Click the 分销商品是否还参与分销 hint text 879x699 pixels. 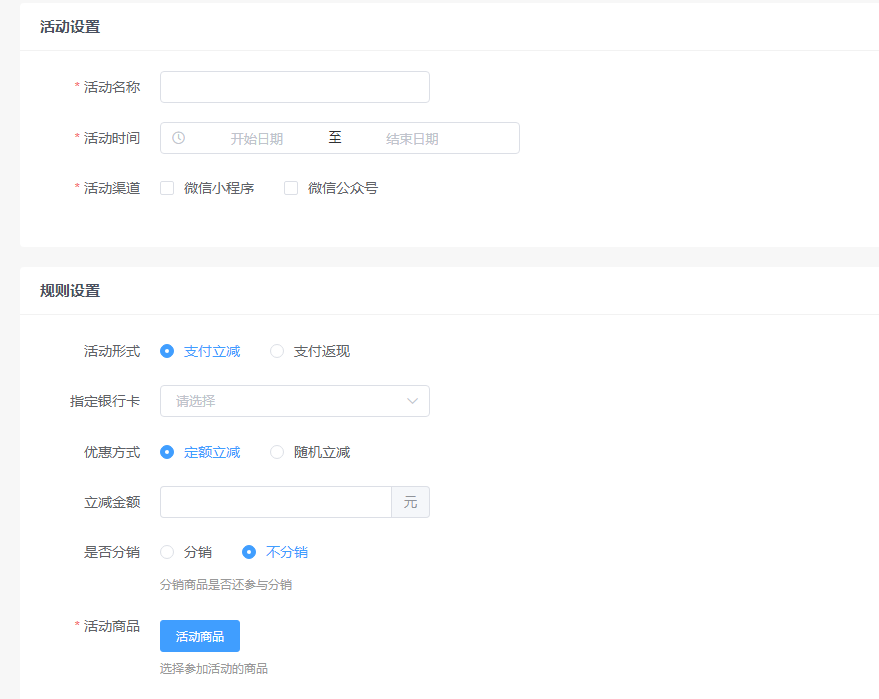click(x=226, y=585)
